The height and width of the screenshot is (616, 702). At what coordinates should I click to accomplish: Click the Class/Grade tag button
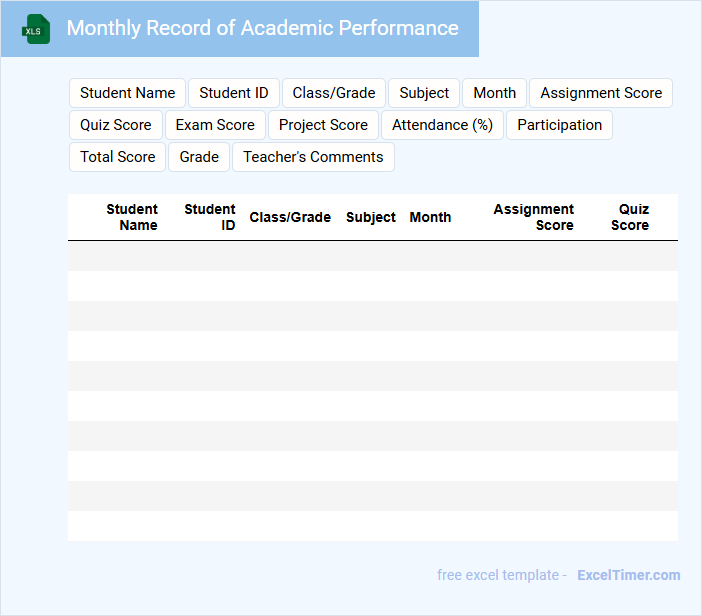(334, 93)
